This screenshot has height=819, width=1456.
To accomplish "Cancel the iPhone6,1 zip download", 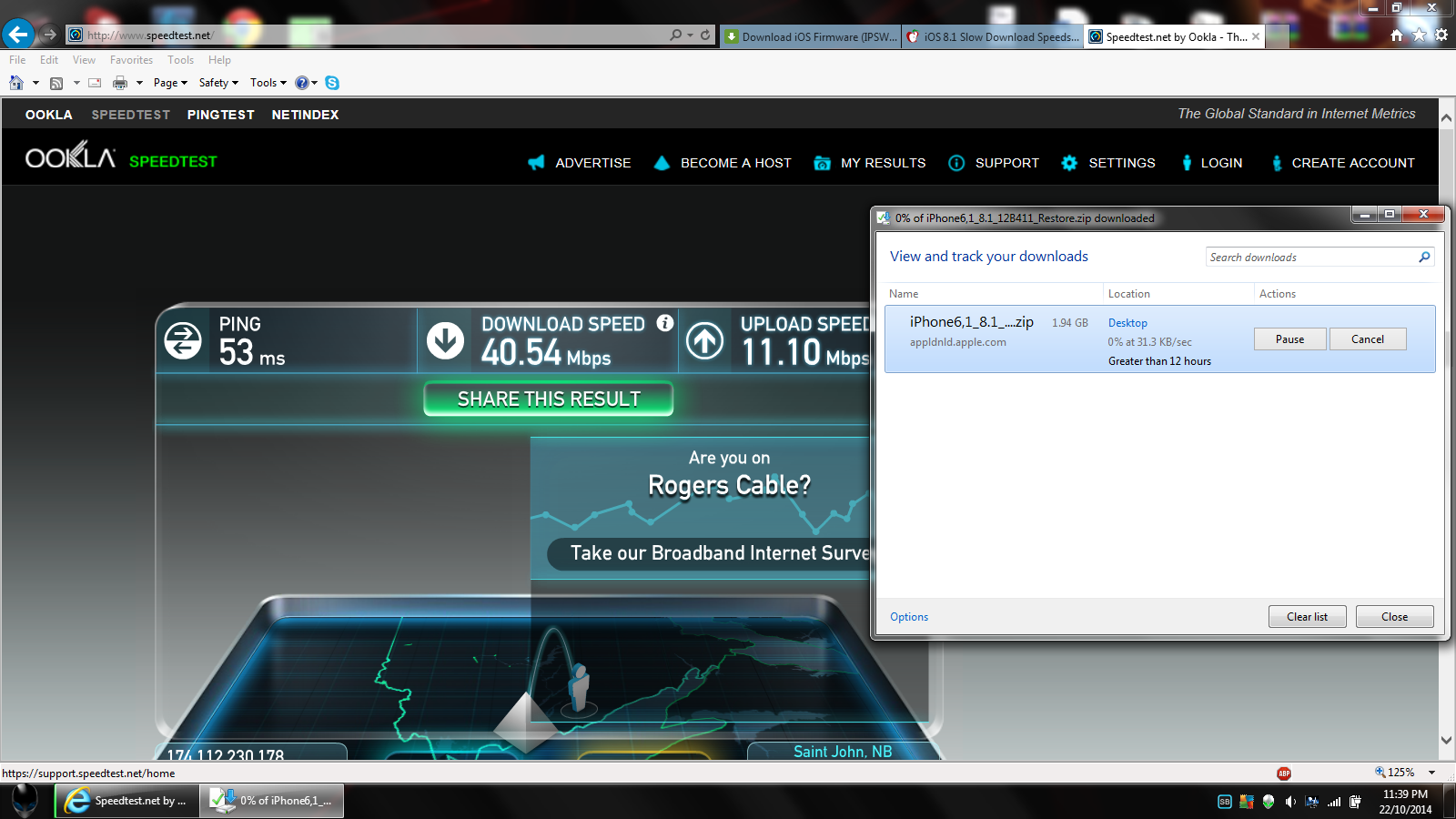I will 1368,339.
